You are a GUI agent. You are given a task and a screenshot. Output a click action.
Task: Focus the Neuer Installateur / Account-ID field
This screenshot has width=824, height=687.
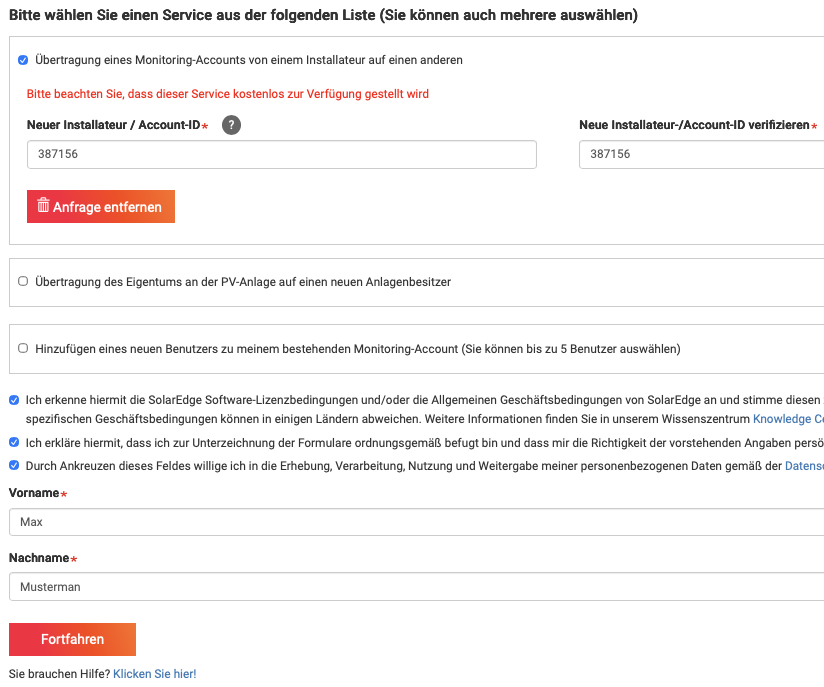281,154
